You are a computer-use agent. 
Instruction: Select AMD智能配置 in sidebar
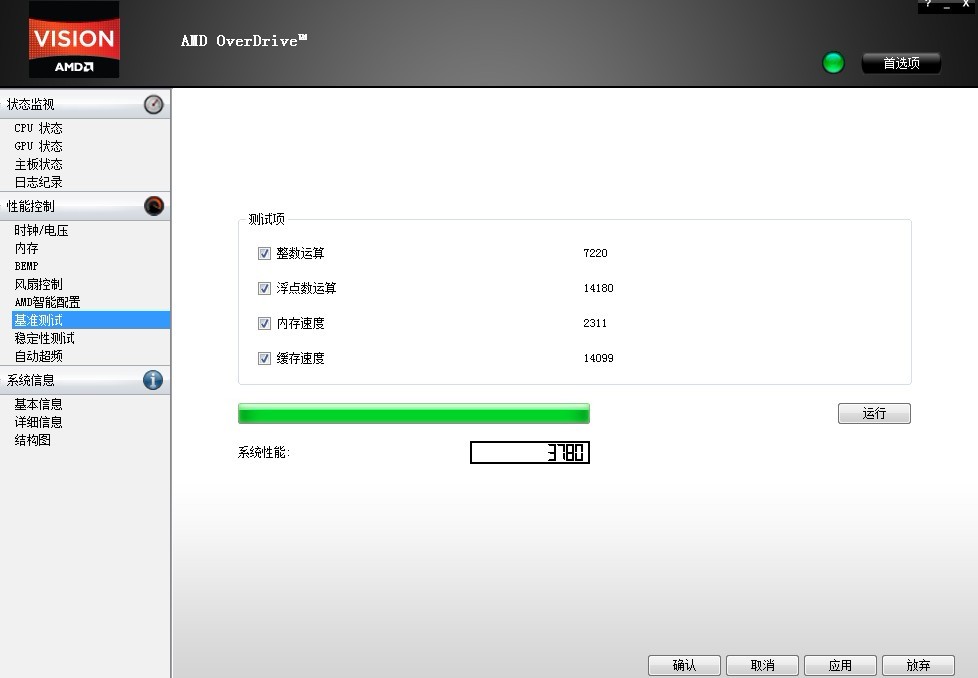point(47,303)
